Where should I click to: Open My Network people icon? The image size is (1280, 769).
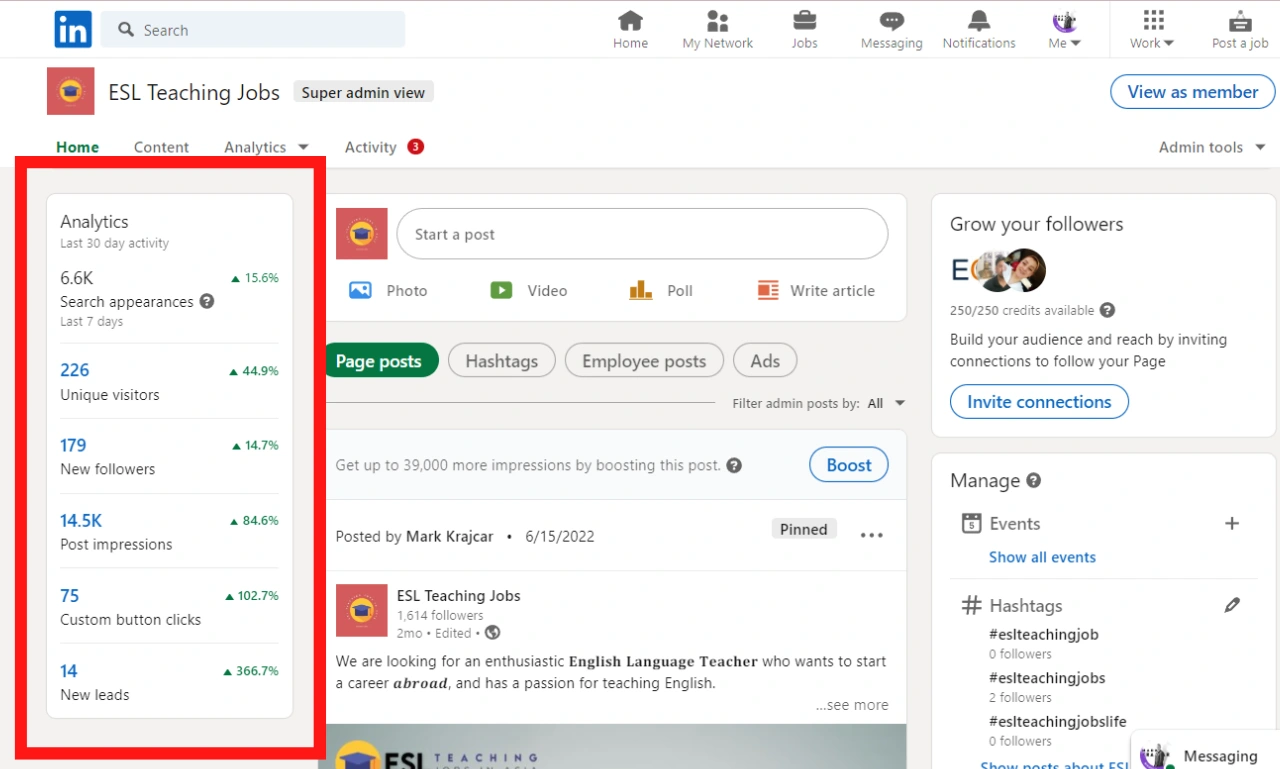tap(717, 21)
